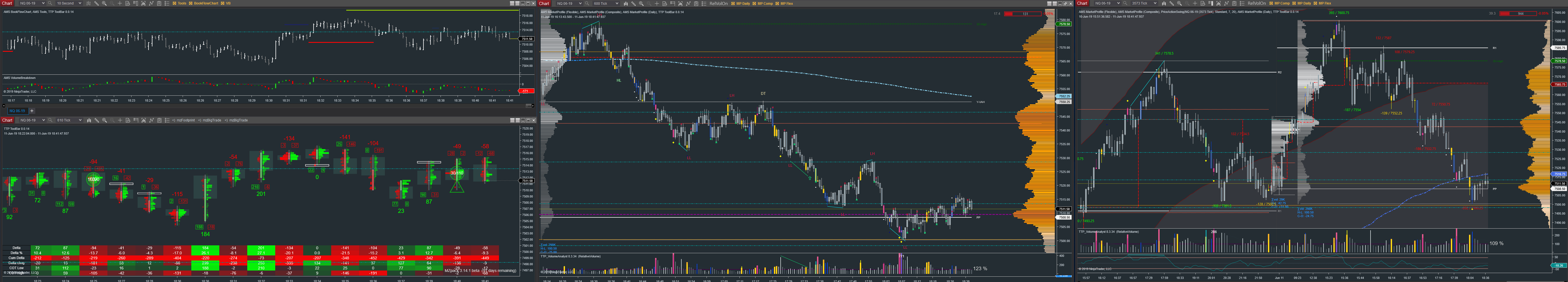The height and width of the screenshot is (282, 1568).
Task: Show the data box in 10 Second chart
Action: (x=128, y=3)
